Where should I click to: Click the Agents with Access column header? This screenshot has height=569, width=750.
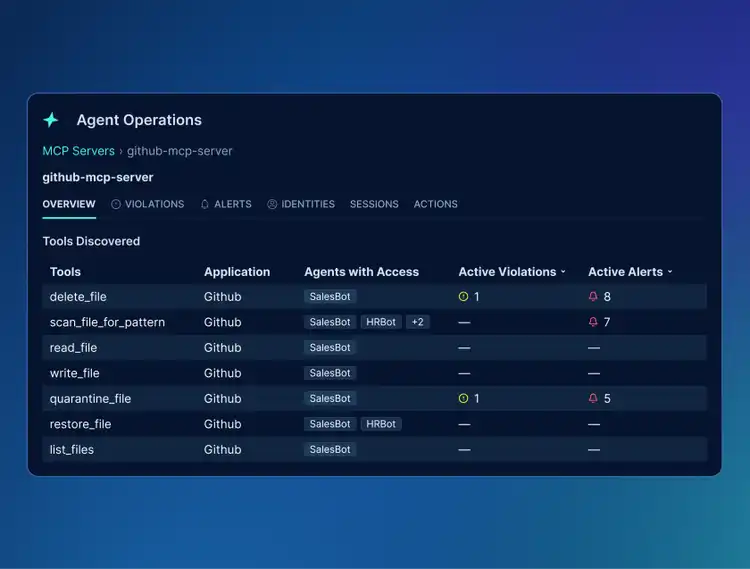[362, 272]
